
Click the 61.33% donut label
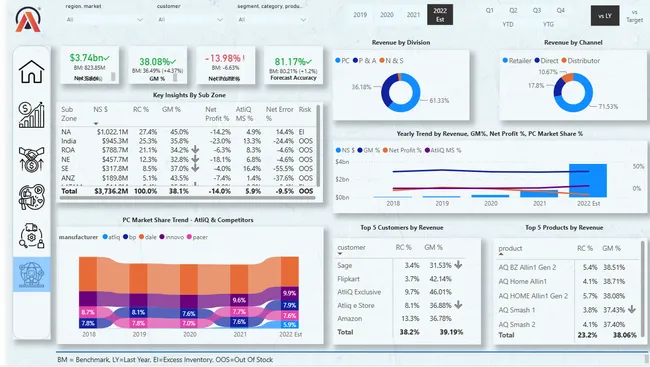click(439, 100)
